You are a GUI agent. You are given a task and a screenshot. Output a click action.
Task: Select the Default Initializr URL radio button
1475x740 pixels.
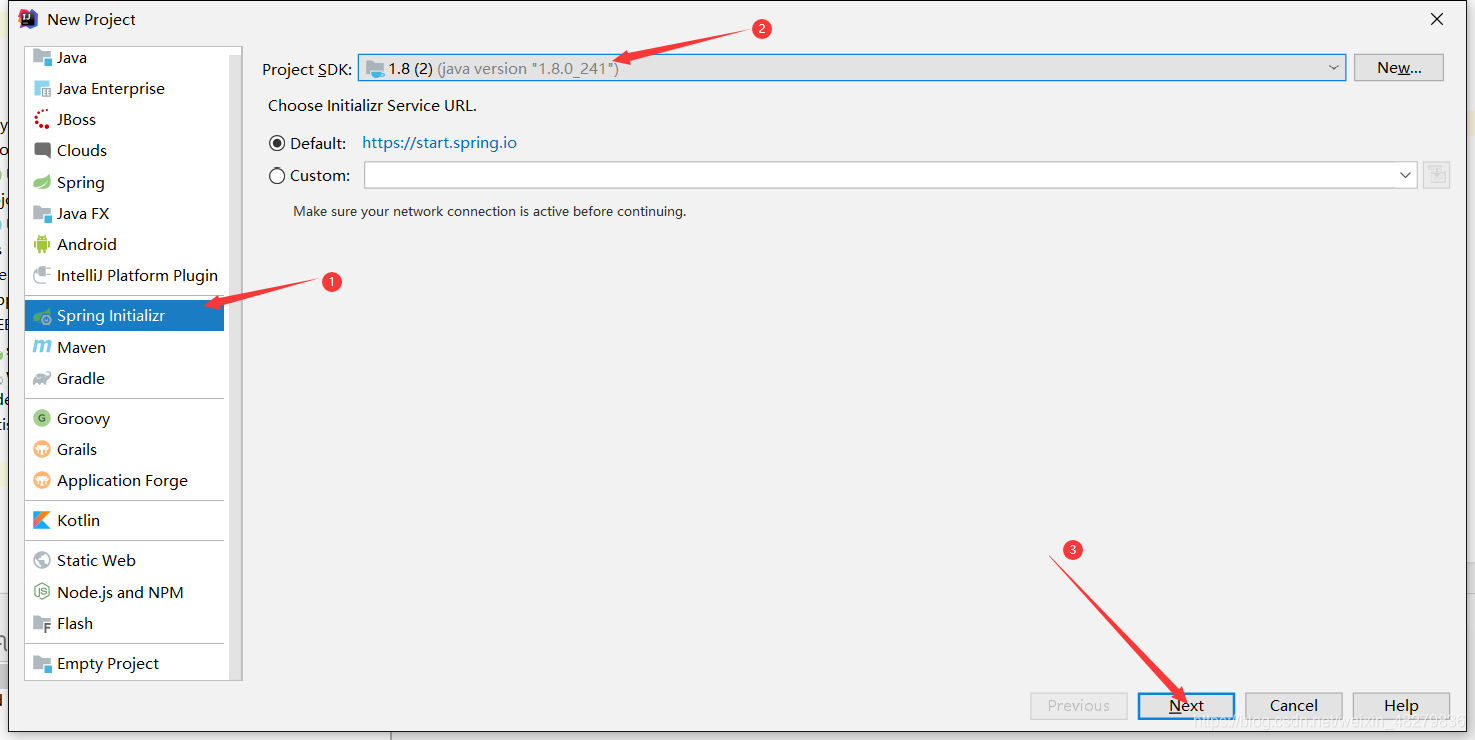click(x=278, y=143)
